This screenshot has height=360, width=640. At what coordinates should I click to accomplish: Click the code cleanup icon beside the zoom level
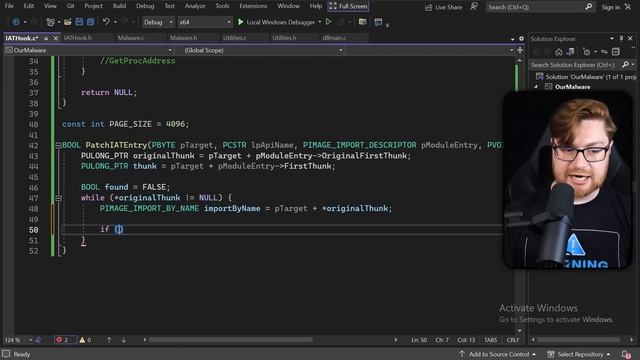38,340
